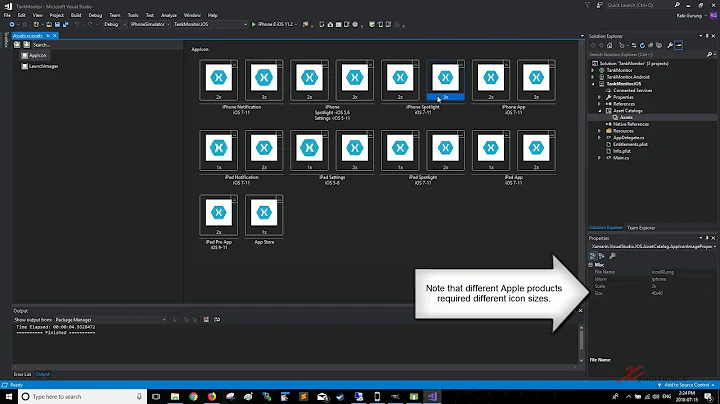Image resolution: width=720 pixels, height=404 pixels.
Task: Click Clear All icon in Output panel
Action: click(x=206, y=320)
